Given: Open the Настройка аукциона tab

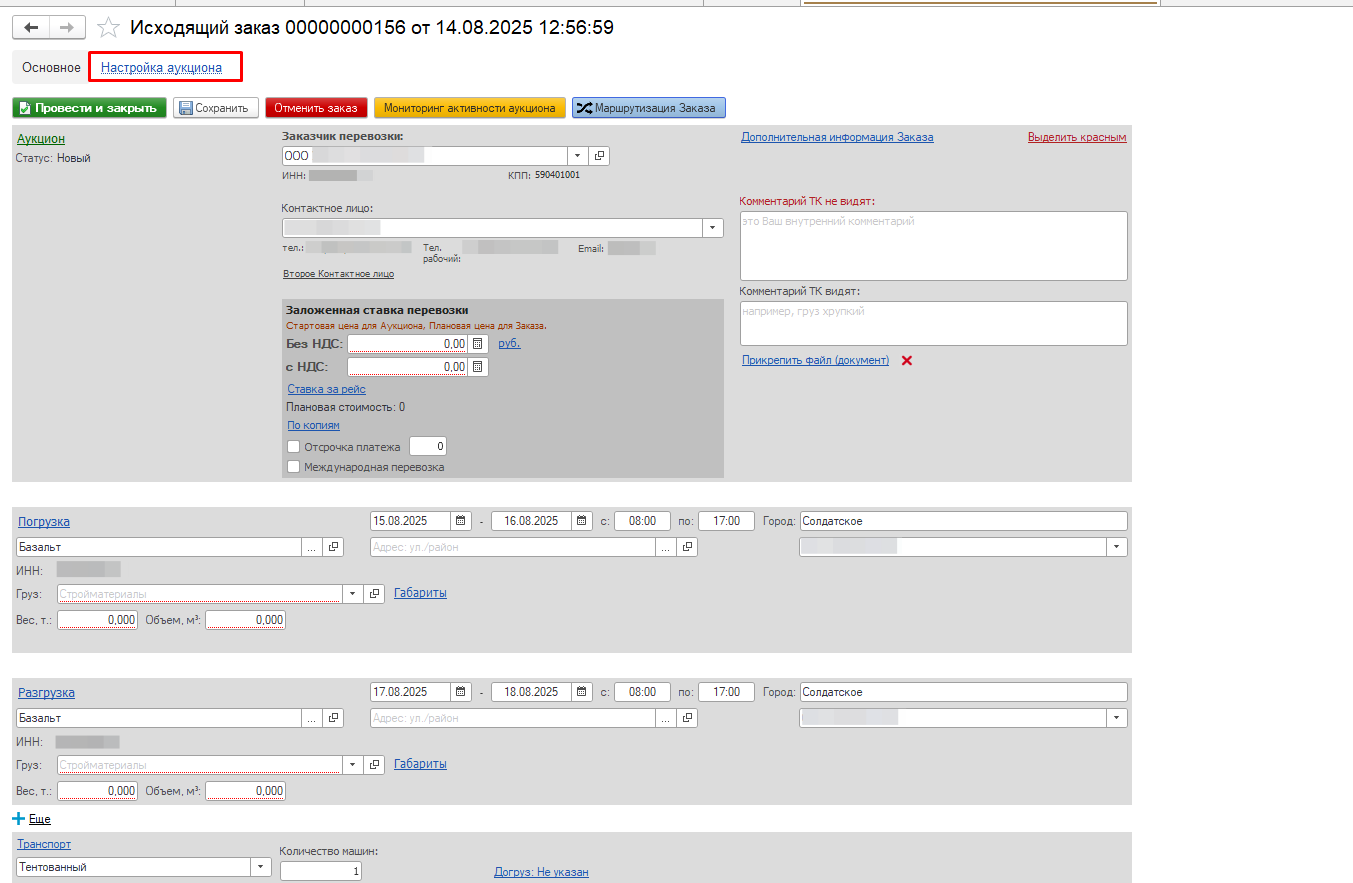Looking at the screenshot, I should click(x=161, y=68).
